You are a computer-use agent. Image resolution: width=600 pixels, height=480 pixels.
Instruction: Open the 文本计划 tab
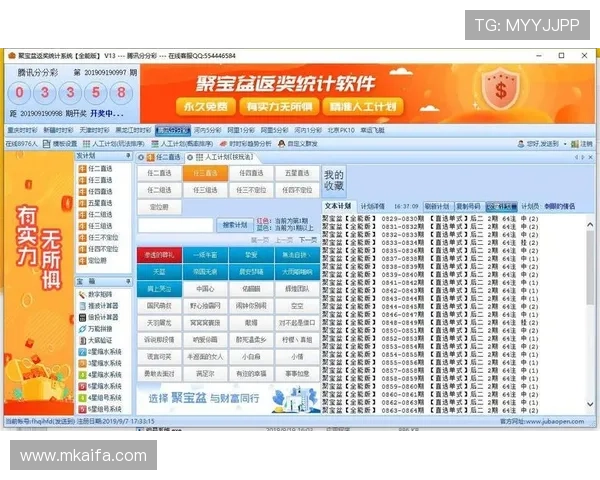pyautogui.click(x=338, y=206)
